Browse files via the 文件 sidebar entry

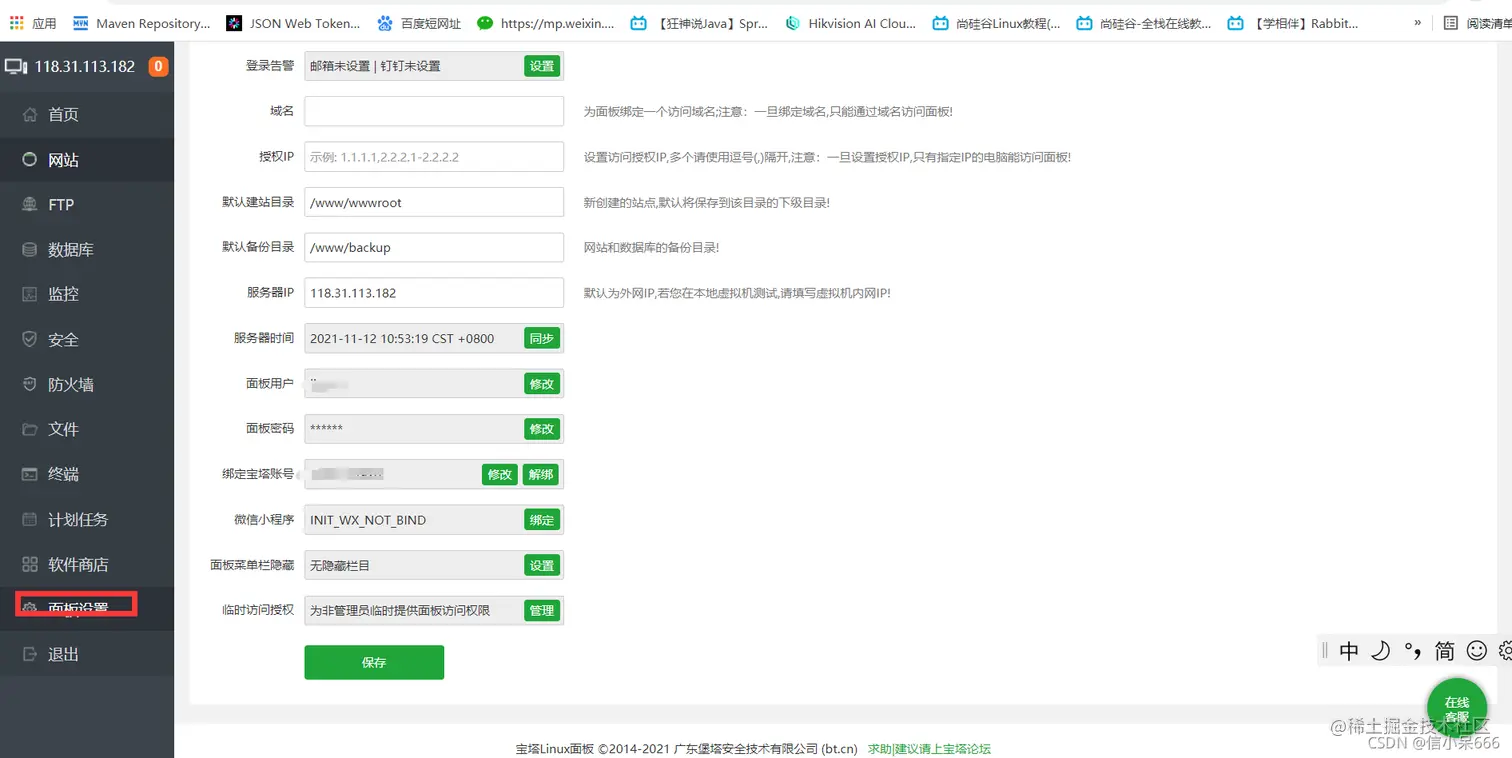(63, 429)
